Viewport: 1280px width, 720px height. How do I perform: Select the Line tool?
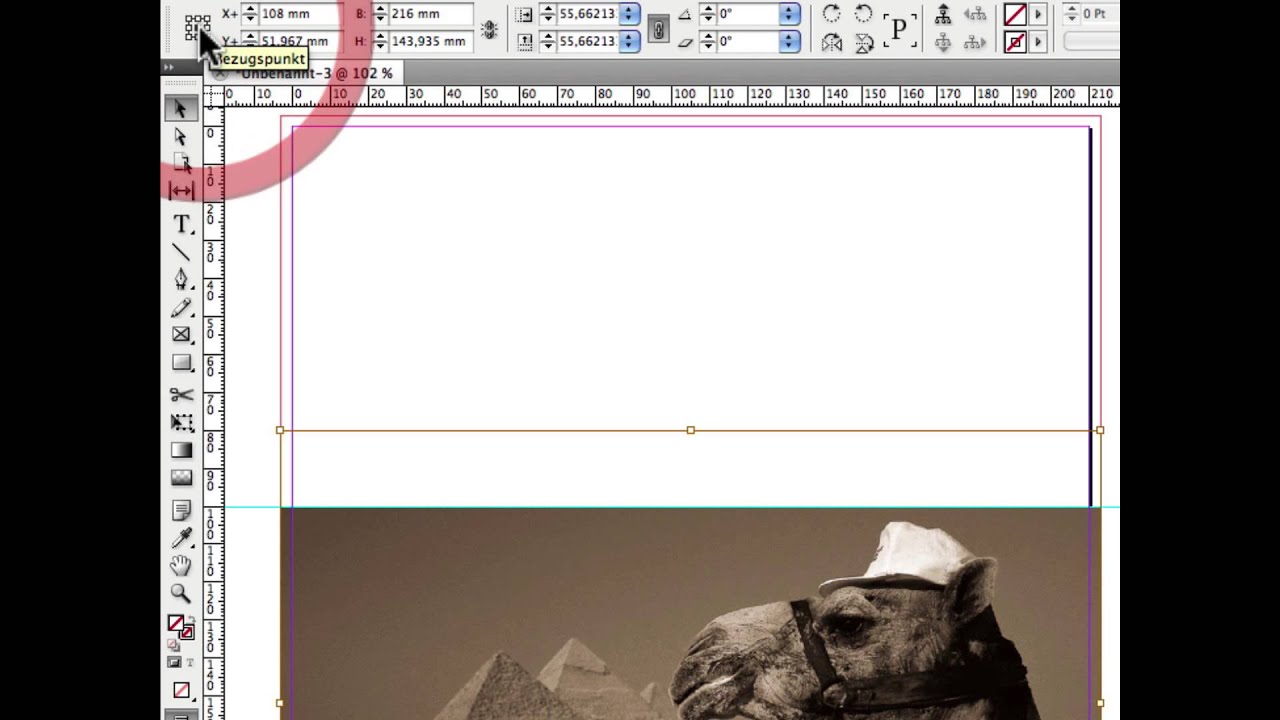[x=181, y=252]
